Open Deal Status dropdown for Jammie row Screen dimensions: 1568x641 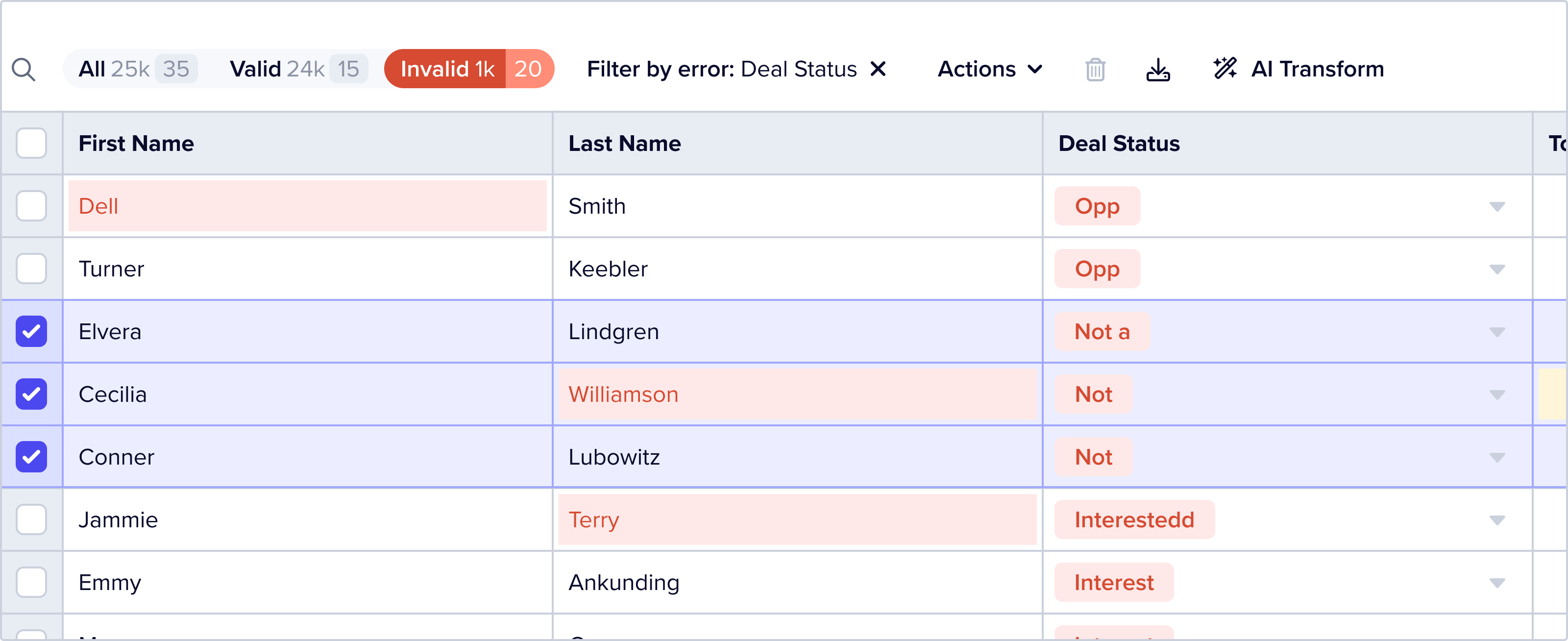tap(1497, 520)
